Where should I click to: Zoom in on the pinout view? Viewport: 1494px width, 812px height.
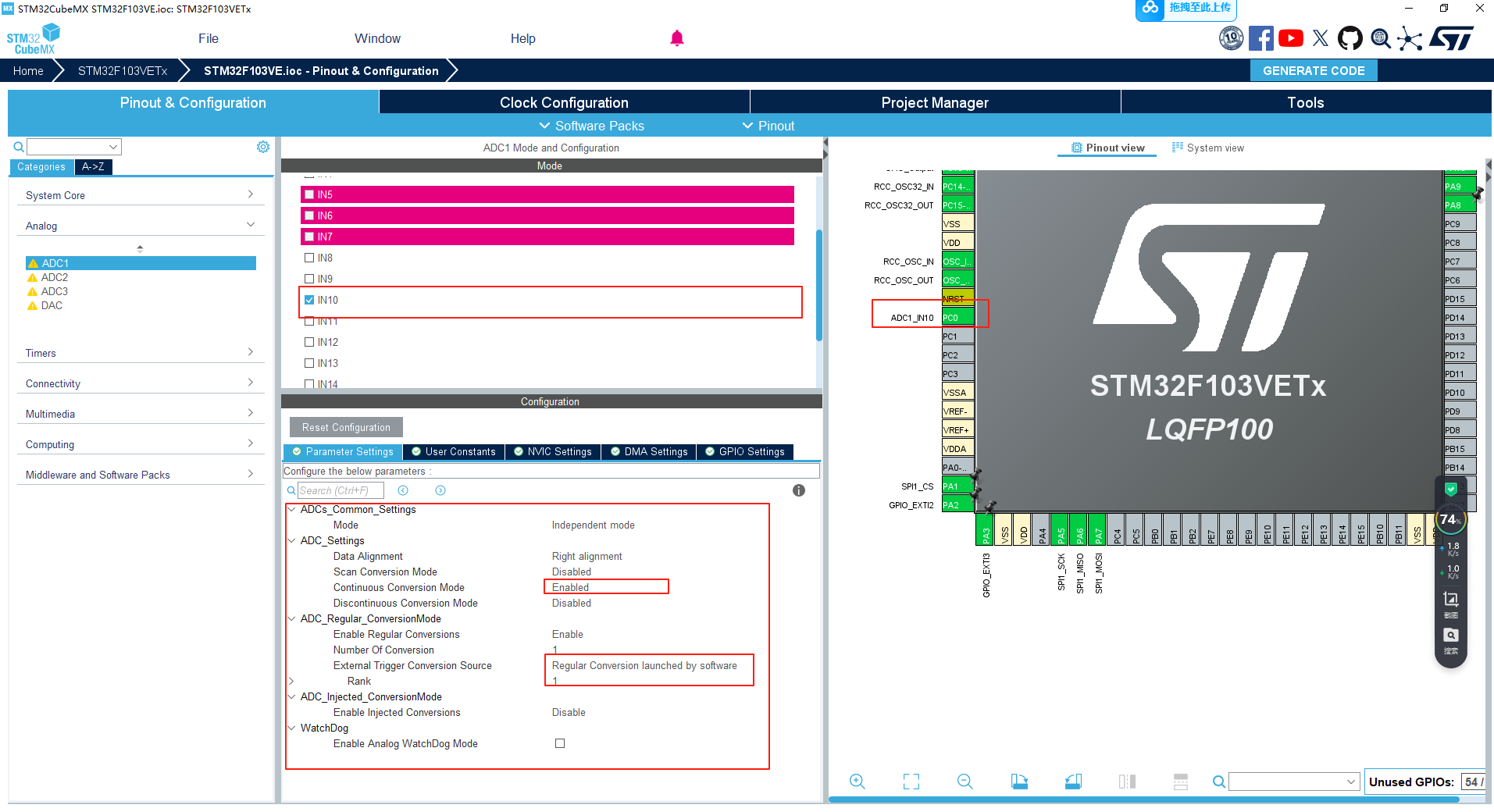click(x=857, y=782)
